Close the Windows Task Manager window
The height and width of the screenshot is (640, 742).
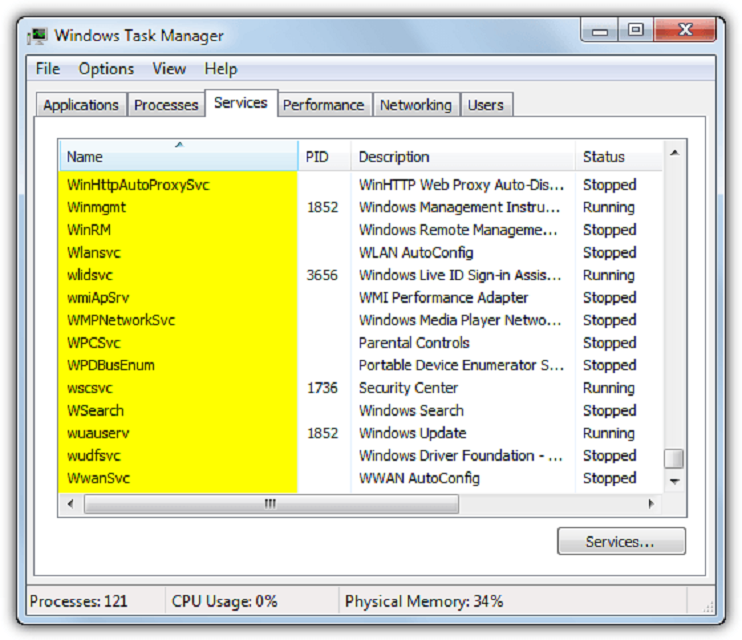click(685, 31)
